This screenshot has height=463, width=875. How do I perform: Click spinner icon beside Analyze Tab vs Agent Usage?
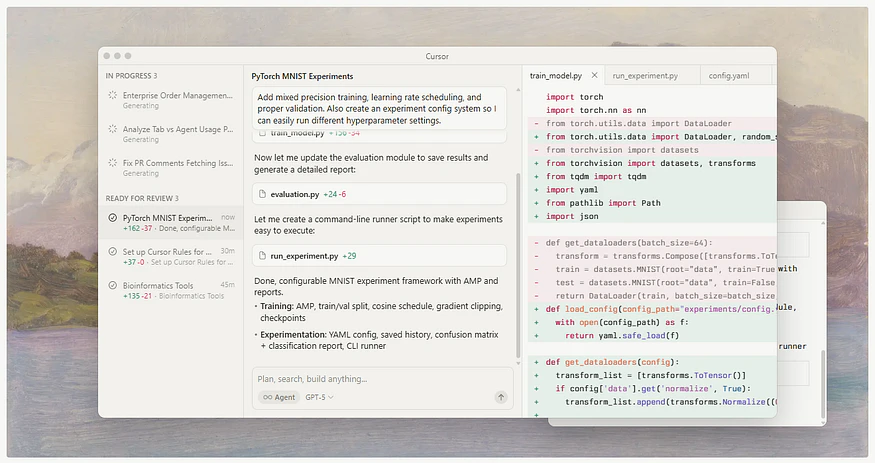[113, 129]
